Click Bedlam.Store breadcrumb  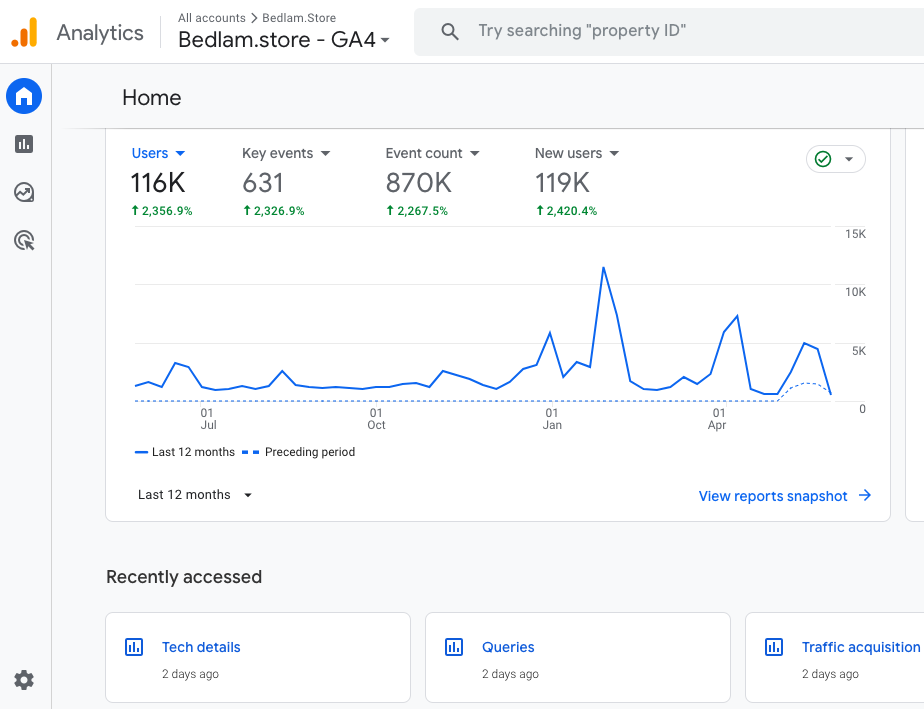[x=299, y=18]
